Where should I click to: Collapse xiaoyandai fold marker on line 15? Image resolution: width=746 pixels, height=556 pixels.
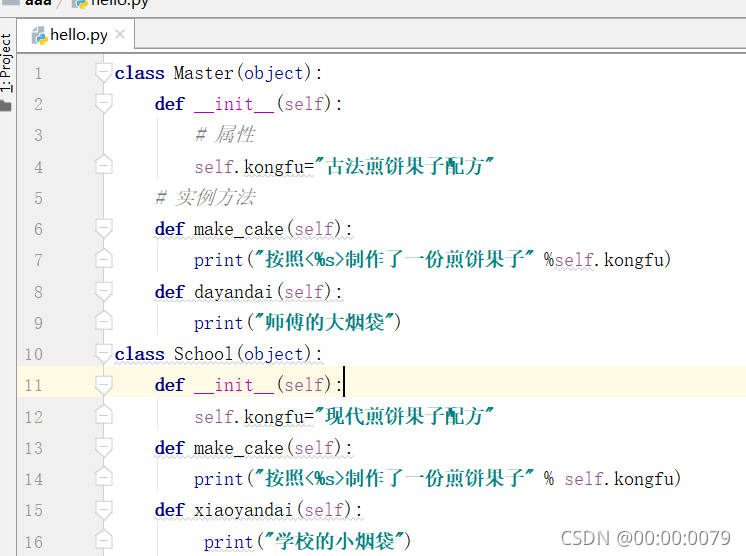point(103,510)
